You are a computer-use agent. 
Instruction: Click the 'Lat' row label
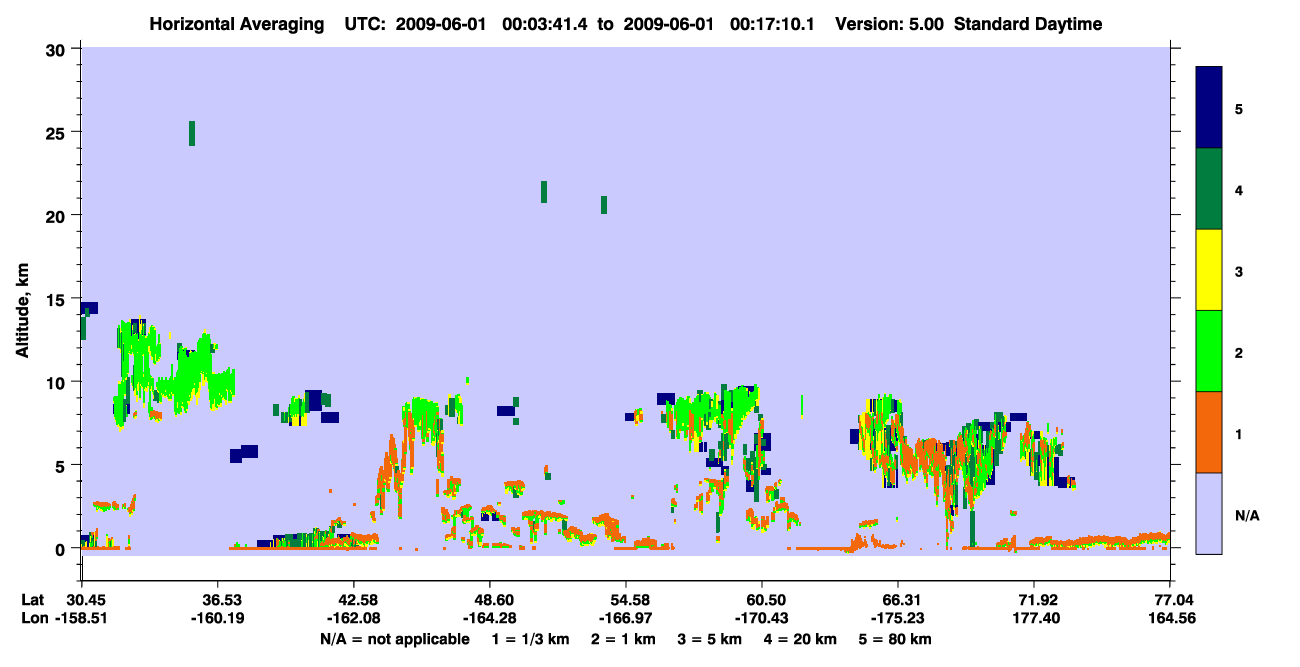(33, 600)
